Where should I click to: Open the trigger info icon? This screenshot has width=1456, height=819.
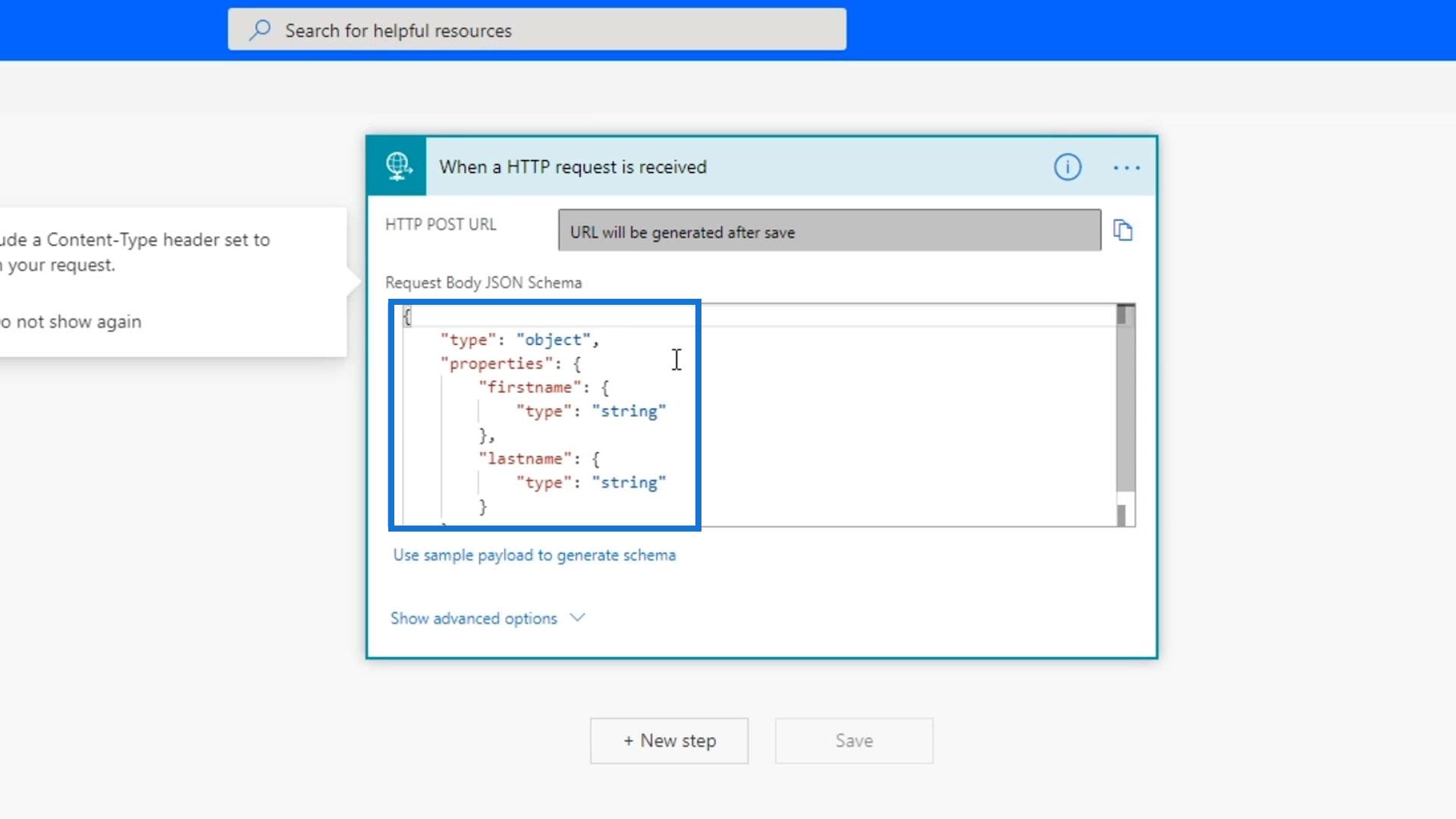[1067, 167]
